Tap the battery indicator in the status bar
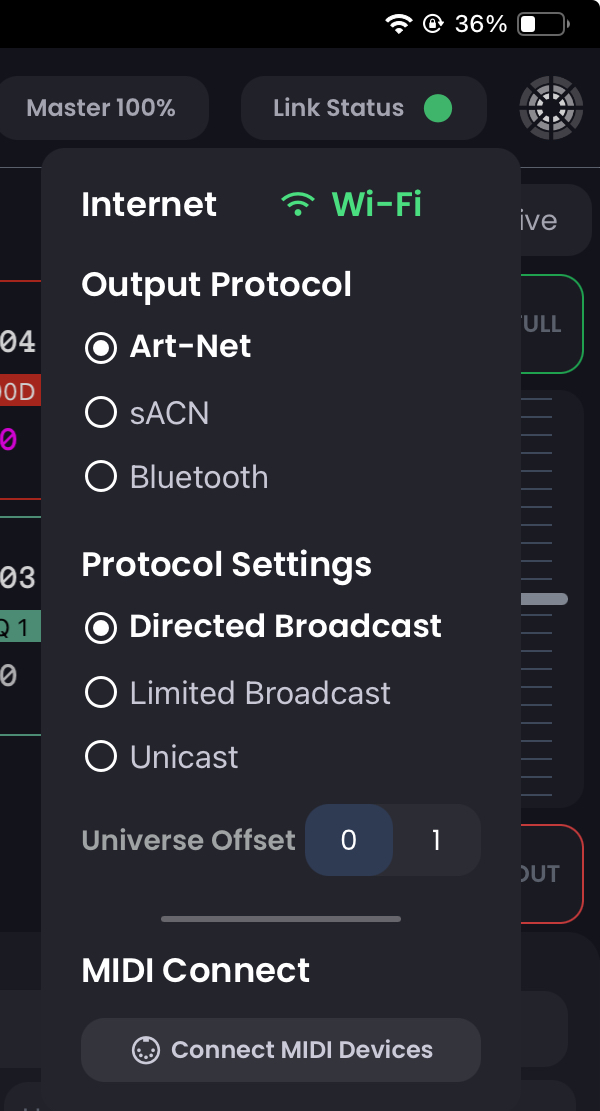This screenshot has height=1111, width=600. tap(541, 22)
